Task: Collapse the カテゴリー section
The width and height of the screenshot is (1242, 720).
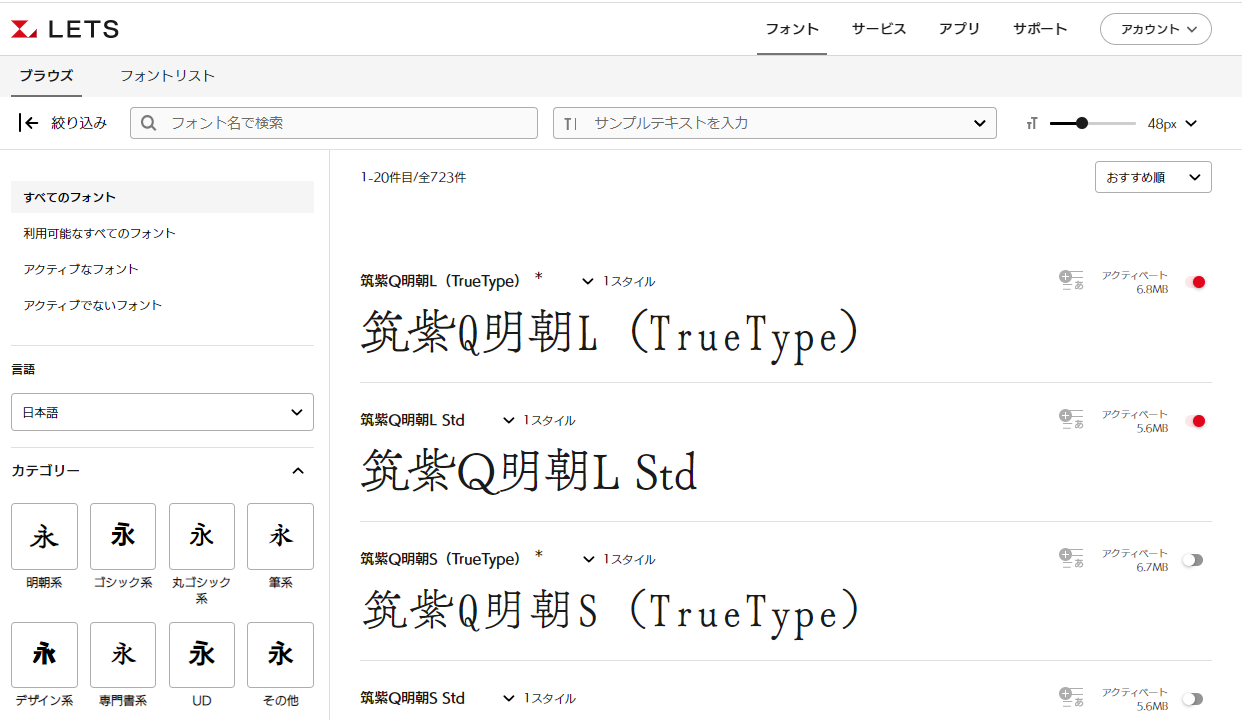Action: point(297,470)
